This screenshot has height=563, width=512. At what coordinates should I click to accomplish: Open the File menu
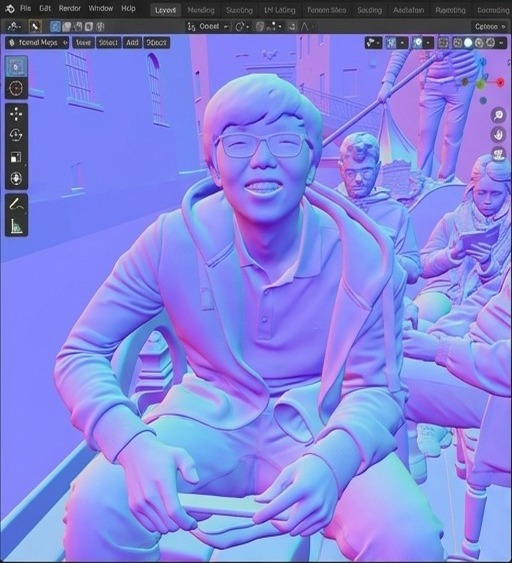[25, 8]
